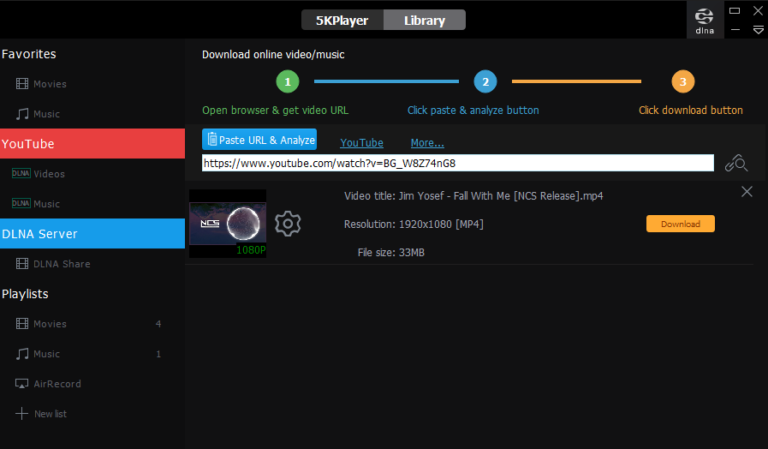Click the video URL input field
Viewport: 768px width, 449px height.
click(458, 163)
